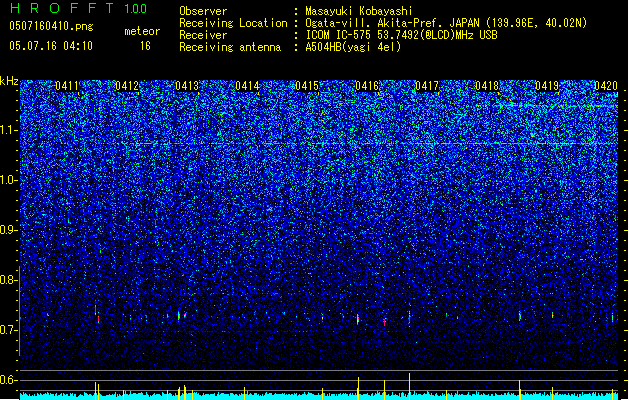The height and width of the screenshot is (400, 629).
Task: Select the 0414 time marker
Action: pyautogui.click(x=247, y=86)
